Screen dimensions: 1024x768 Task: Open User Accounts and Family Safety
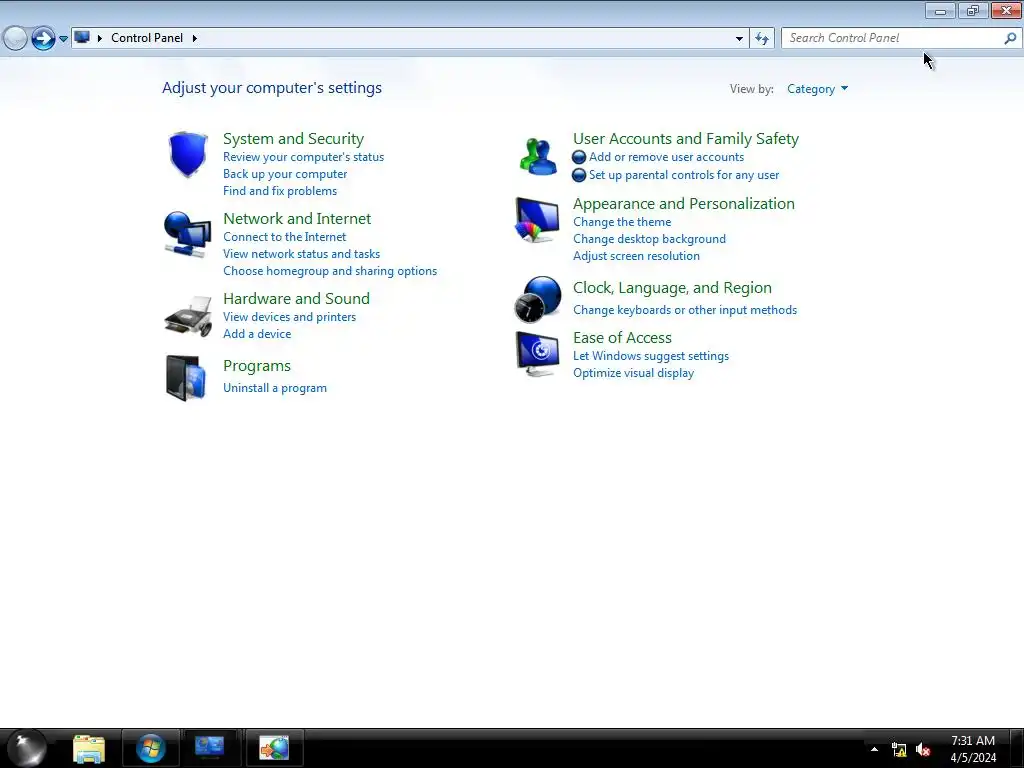click(686, 138)
